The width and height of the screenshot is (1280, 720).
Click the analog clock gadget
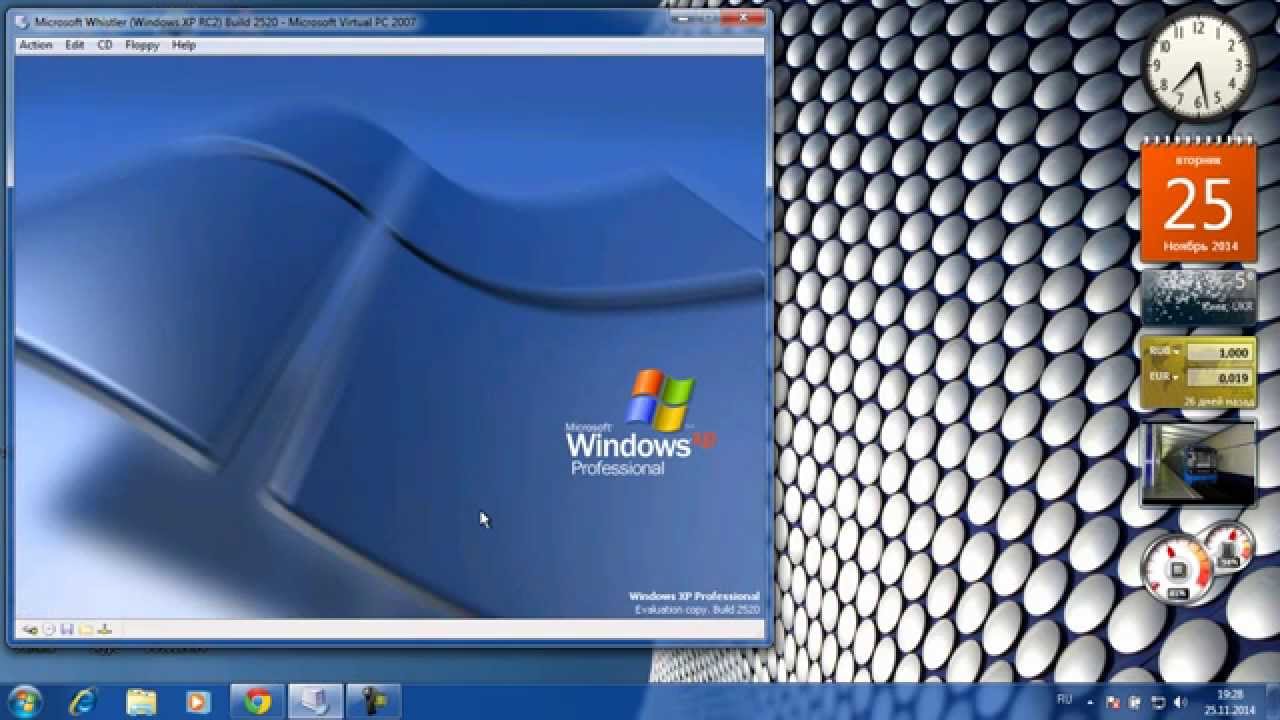click(x=1198, y=67)
